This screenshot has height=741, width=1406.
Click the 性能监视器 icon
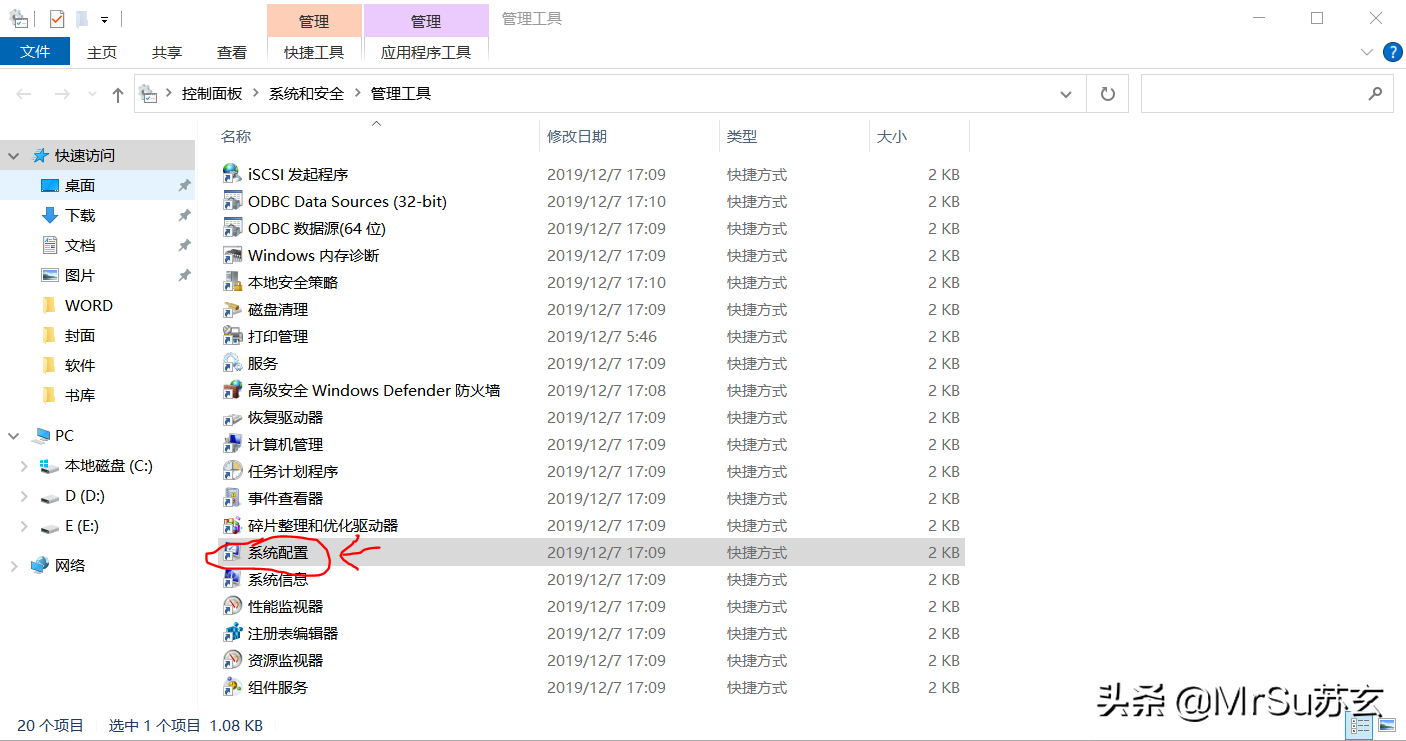pyautogui.click(x=232, y=606)
